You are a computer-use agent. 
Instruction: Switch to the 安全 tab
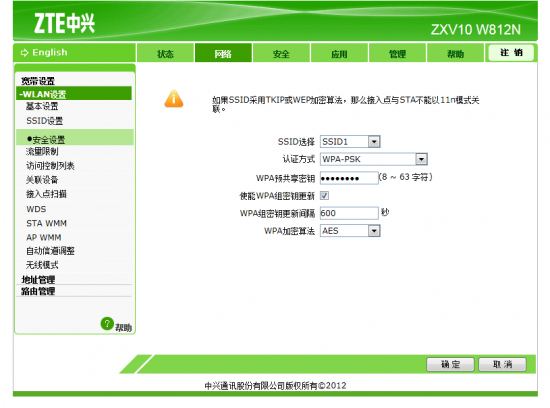coord(281,53)
